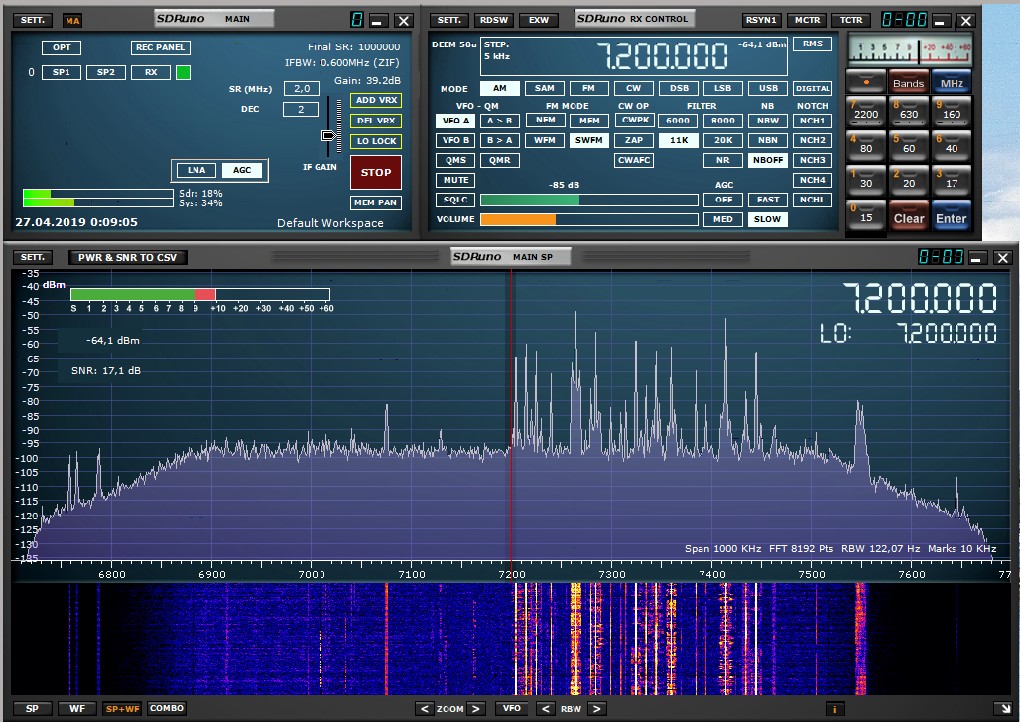Screen dimensions: 1020x722
Task: Select the 160 band keypad button
Action: point(951,112)
